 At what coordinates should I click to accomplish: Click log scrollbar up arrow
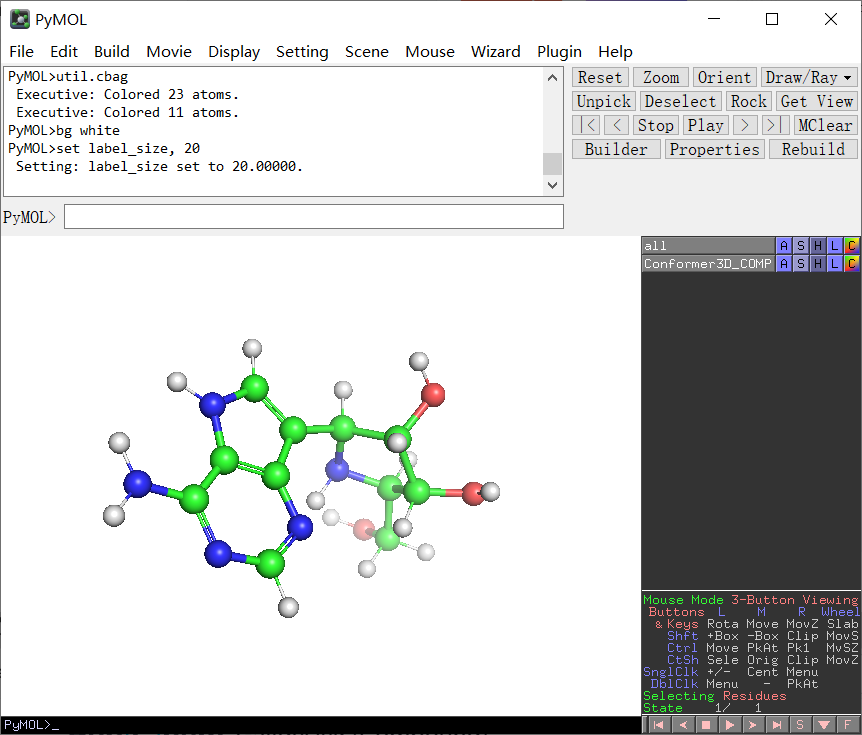click(x=552, y=78)
